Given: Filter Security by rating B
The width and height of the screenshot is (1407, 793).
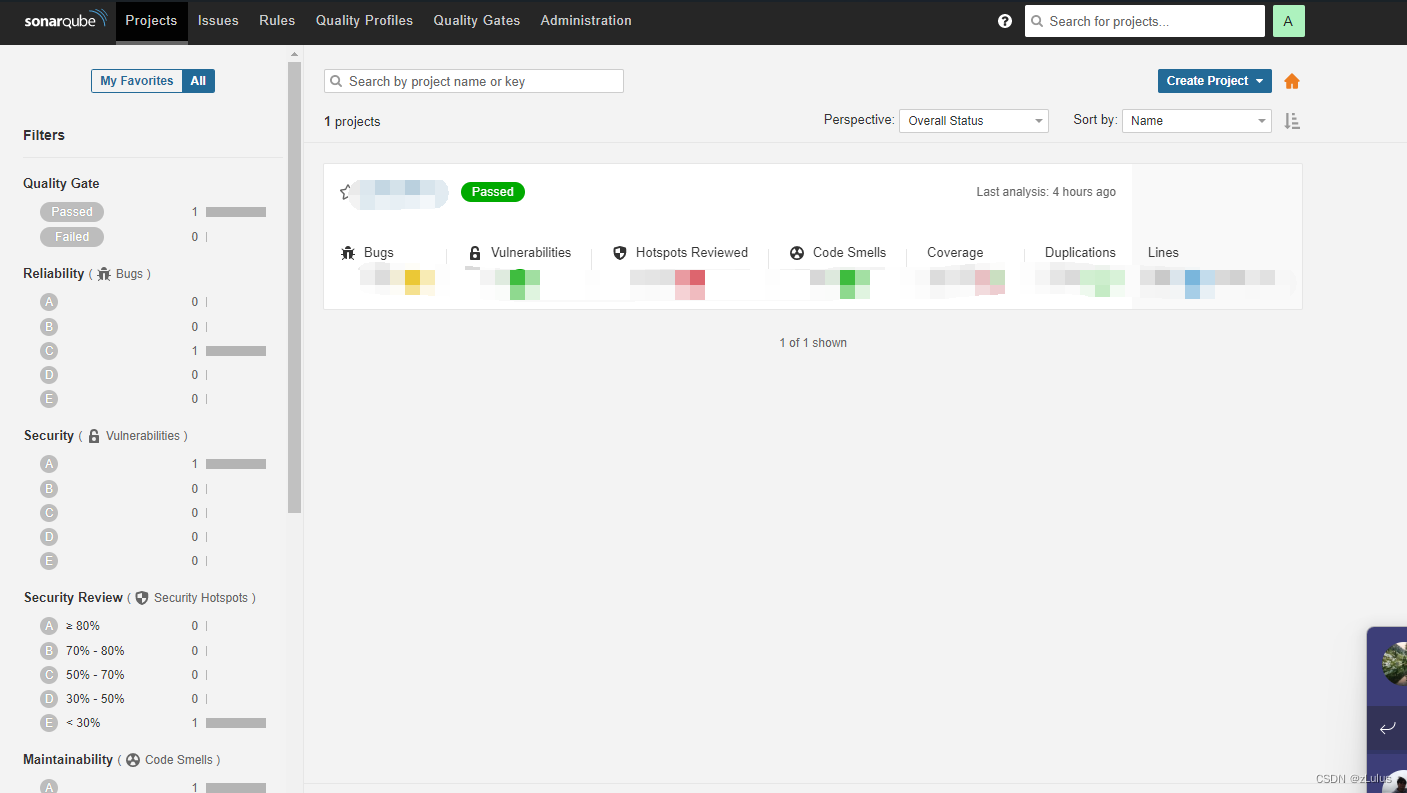Looking at the screenshot, I should (x=49, y=489).
